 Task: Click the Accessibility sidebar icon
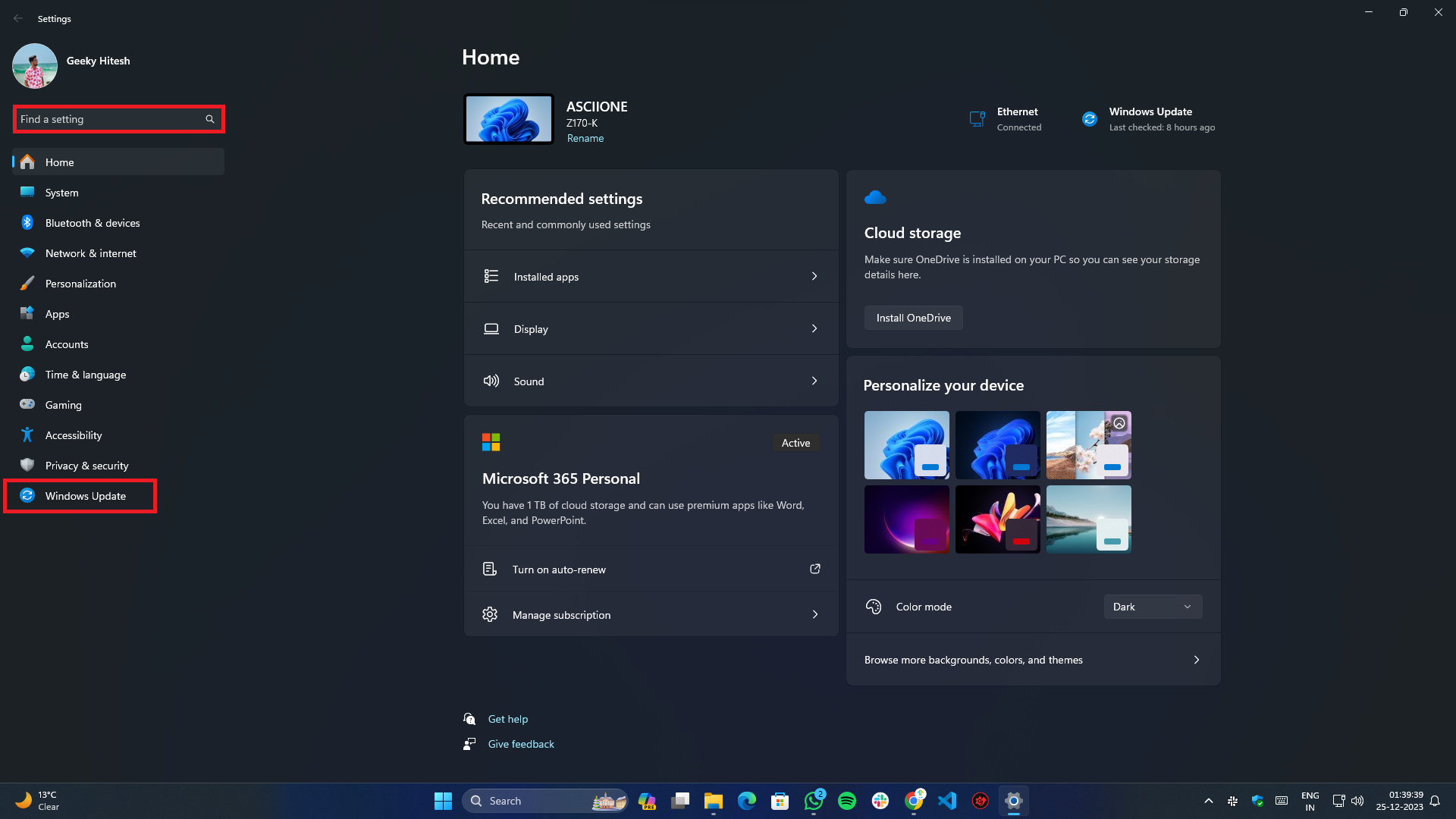[27, 435]
